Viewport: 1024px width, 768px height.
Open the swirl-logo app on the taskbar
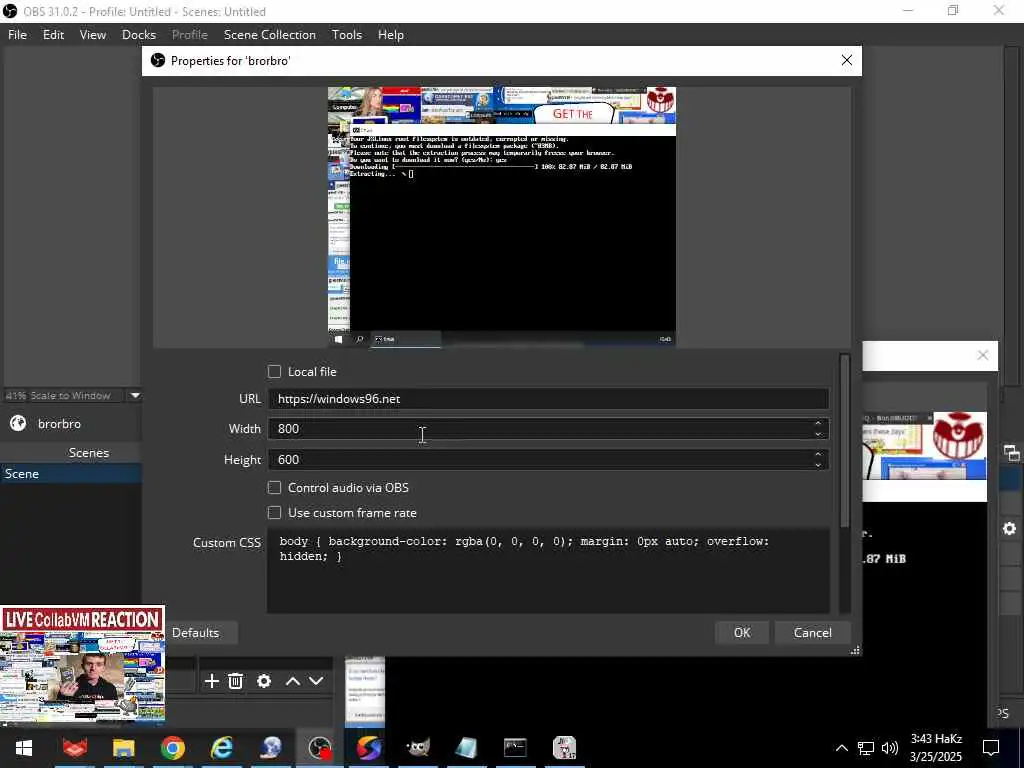coord(369,748)
